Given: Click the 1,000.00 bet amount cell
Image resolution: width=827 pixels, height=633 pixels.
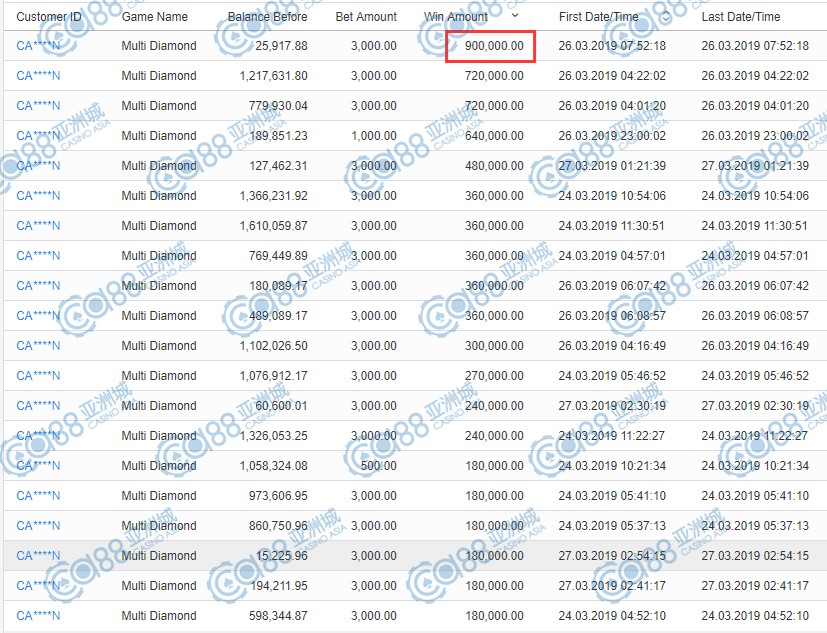Looking at the screenshot, I should (374, 136).
